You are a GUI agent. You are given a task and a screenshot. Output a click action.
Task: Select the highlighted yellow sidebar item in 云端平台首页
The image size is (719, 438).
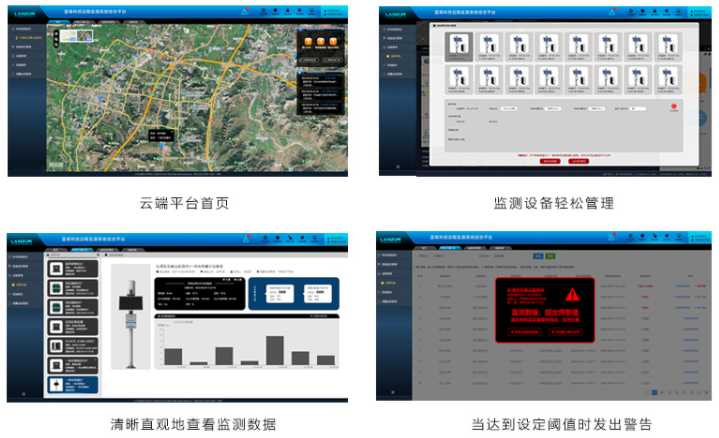tap(28, 38)
